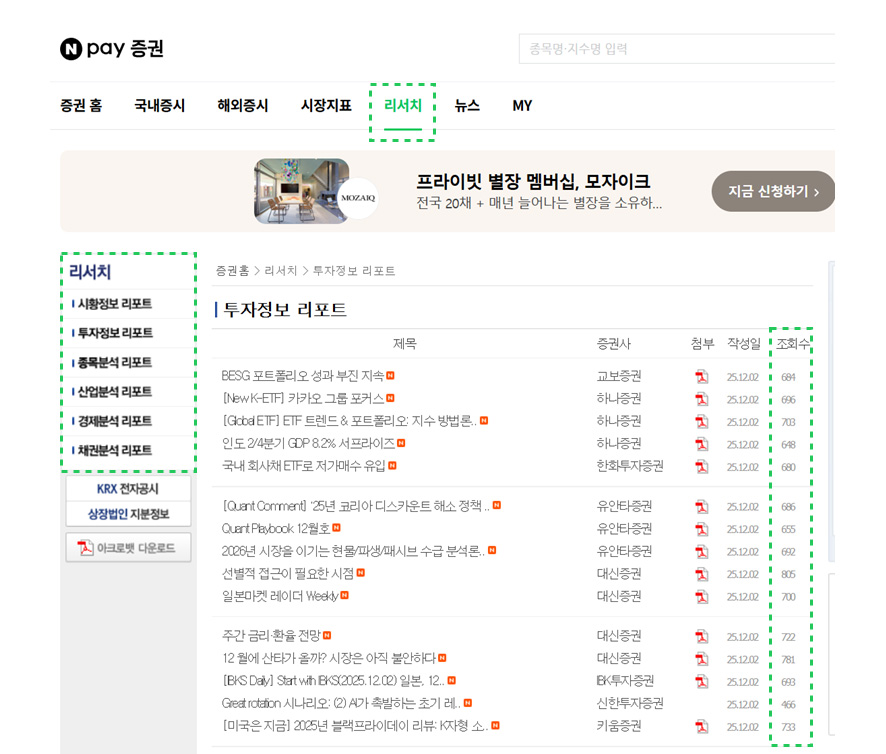Select 종목분석 리포트 in sidebar

[x=115, y=362]
